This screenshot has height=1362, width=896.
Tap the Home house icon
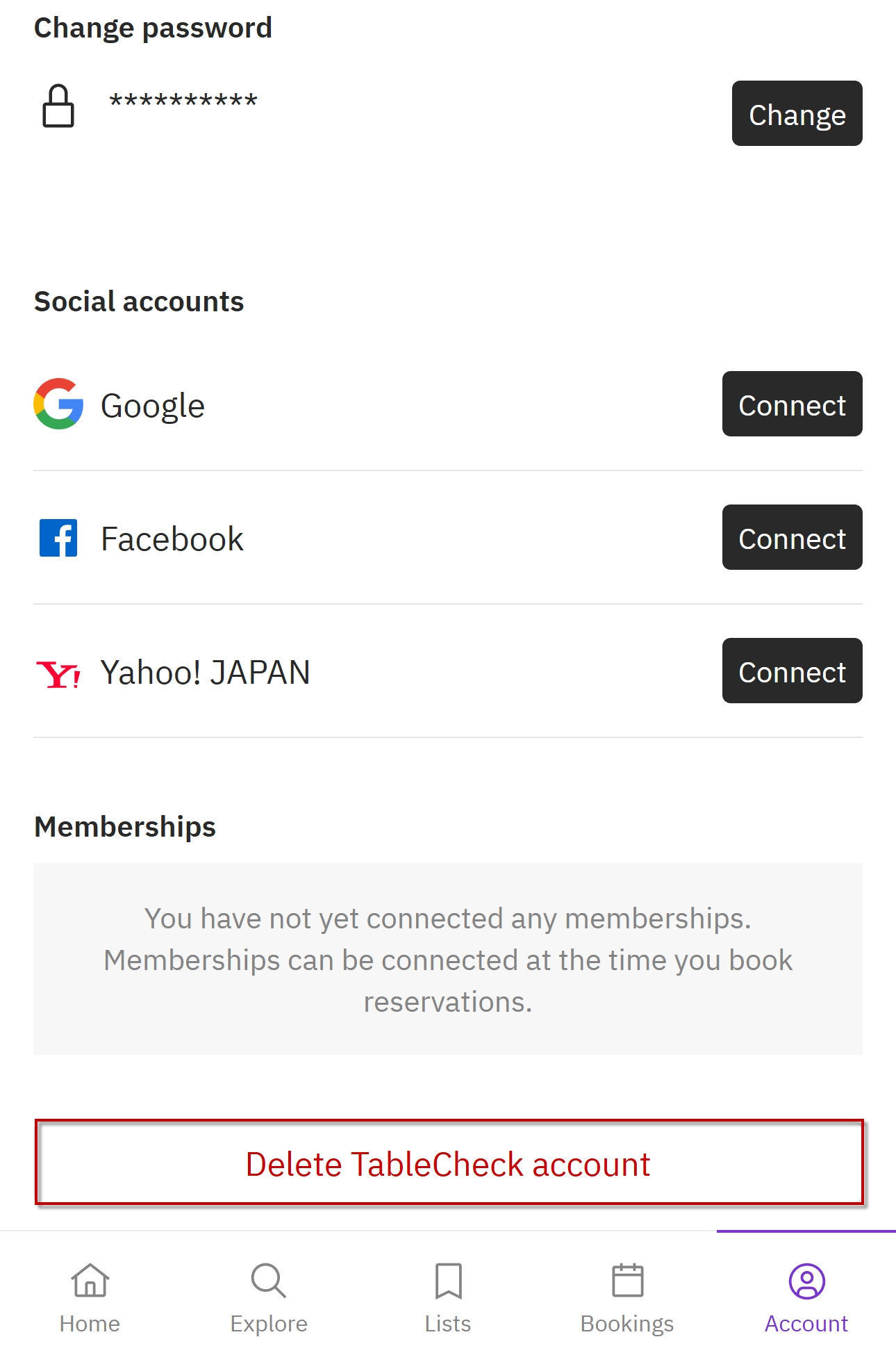90,1280
